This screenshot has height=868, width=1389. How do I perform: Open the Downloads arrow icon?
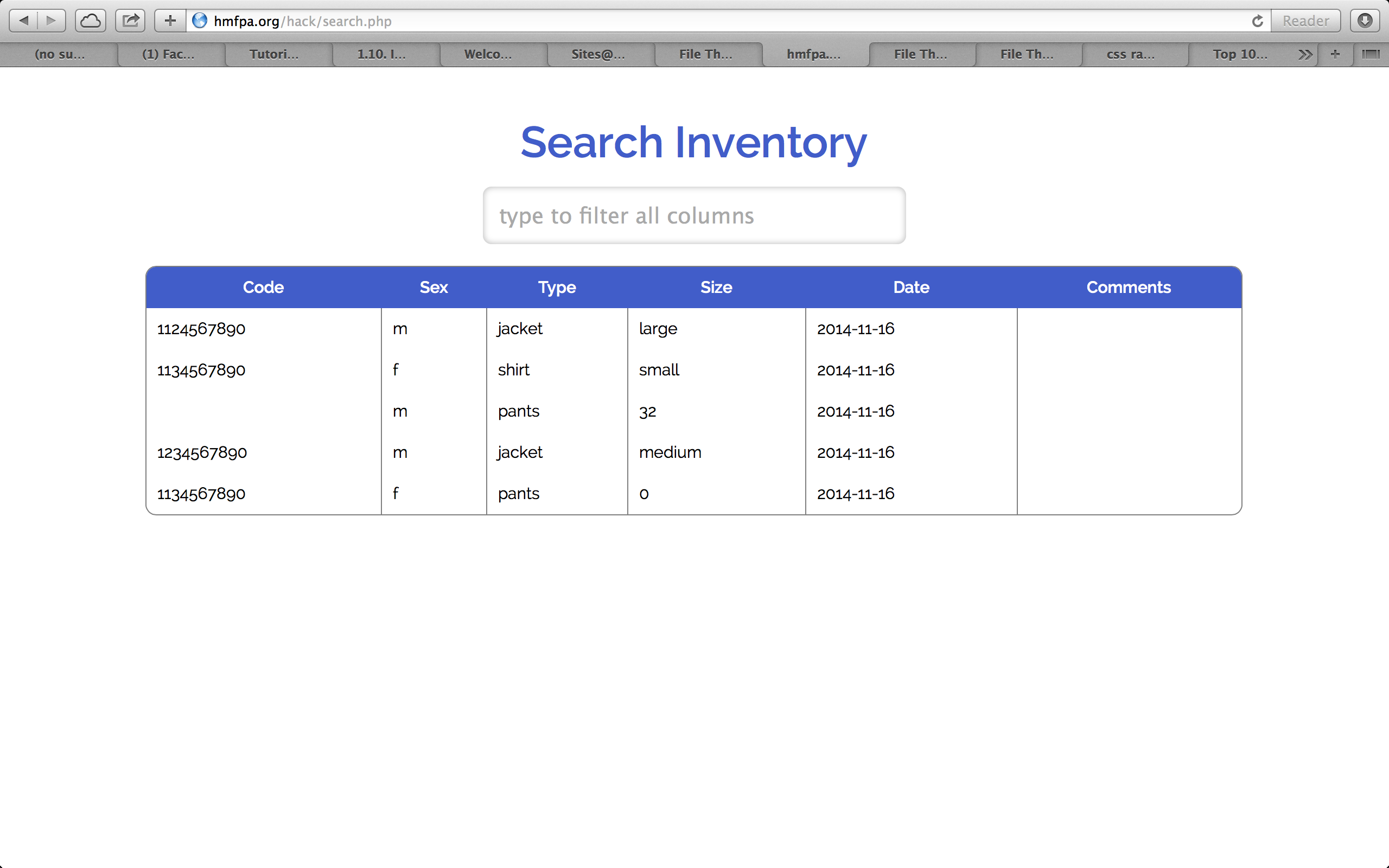coord(1365,21)
